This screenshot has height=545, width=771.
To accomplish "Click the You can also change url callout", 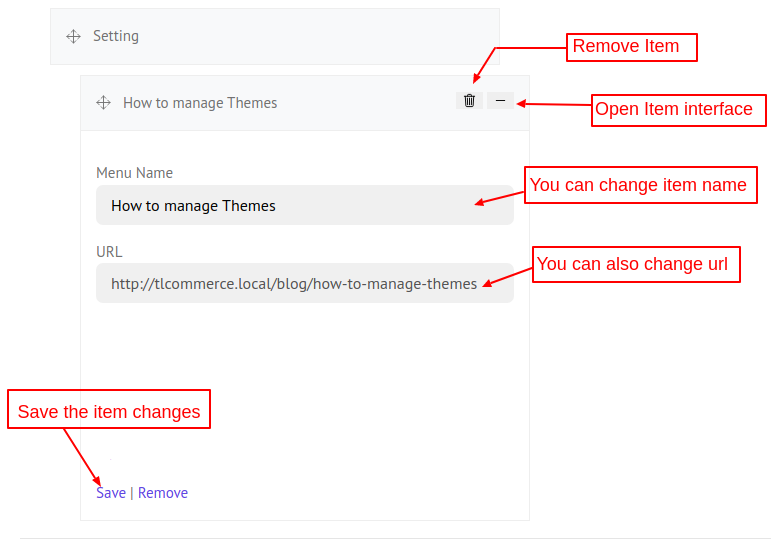I will (x=636, y=264).
